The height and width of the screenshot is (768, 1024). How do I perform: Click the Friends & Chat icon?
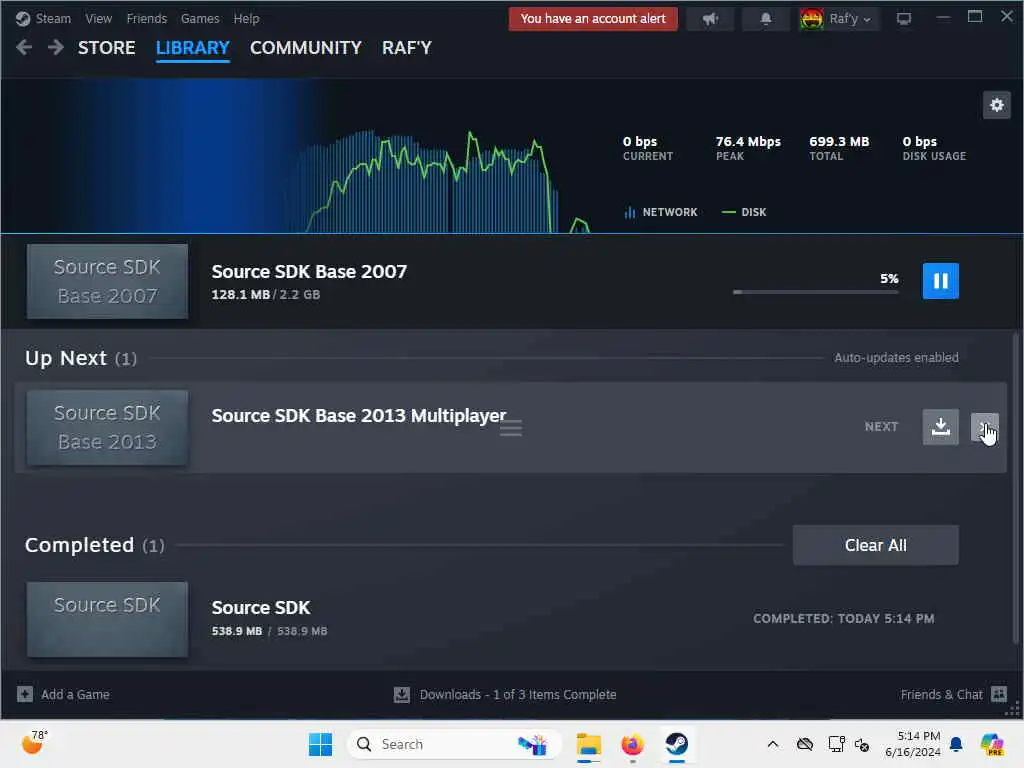click(x=999, y=694)
